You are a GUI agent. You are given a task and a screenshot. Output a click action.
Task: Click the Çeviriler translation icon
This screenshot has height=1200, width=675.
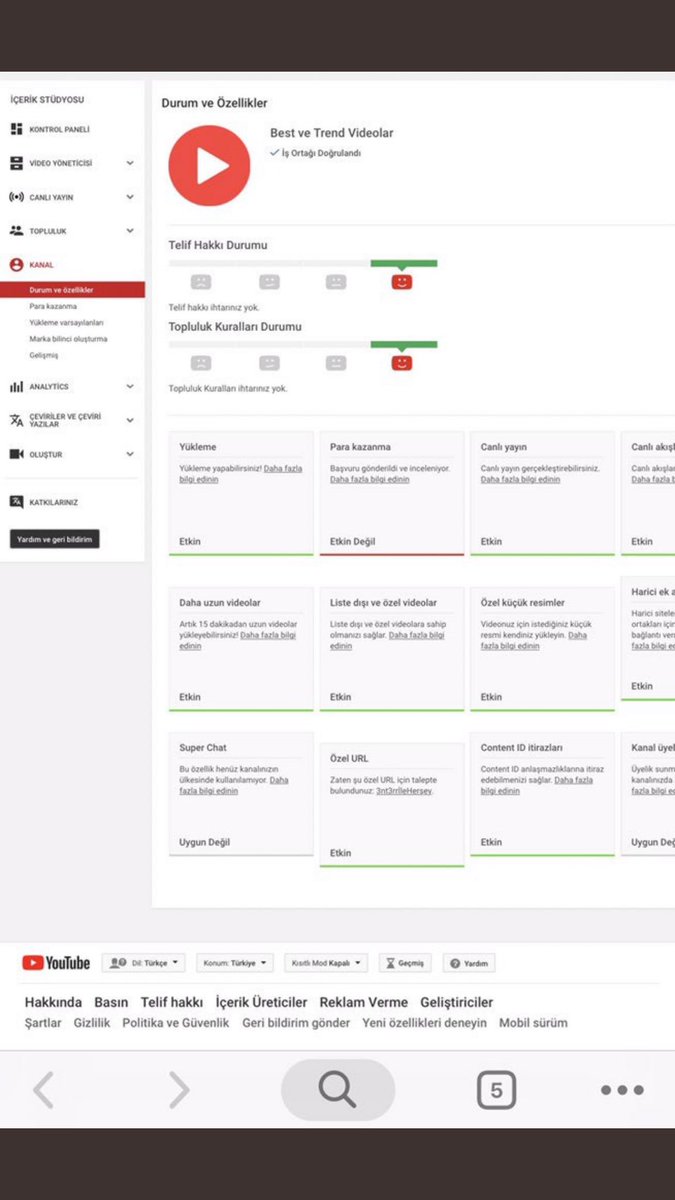(16, 420)
